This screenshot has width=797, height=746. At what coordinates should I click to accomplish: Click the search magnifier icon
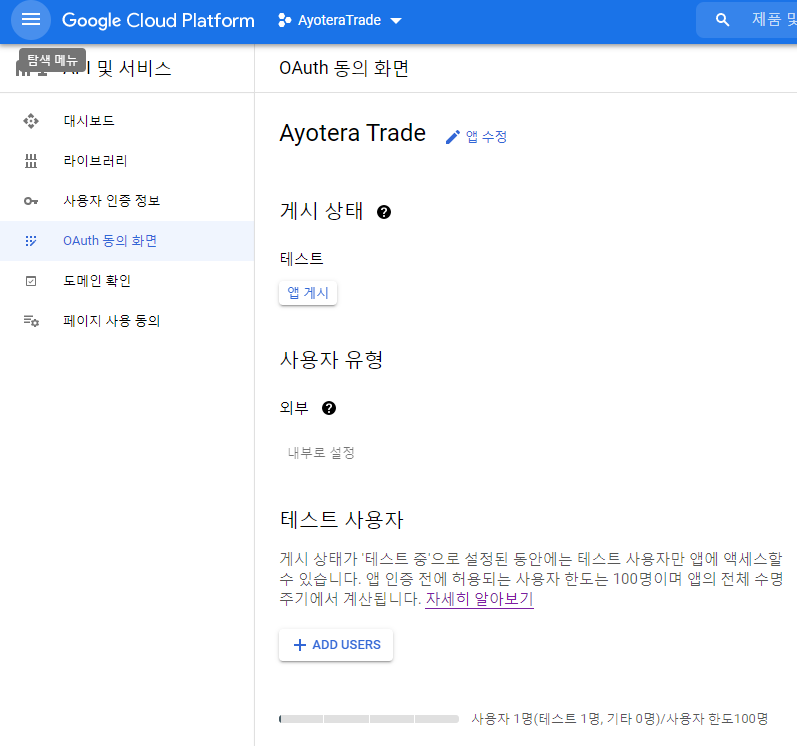tap(722, 20)
